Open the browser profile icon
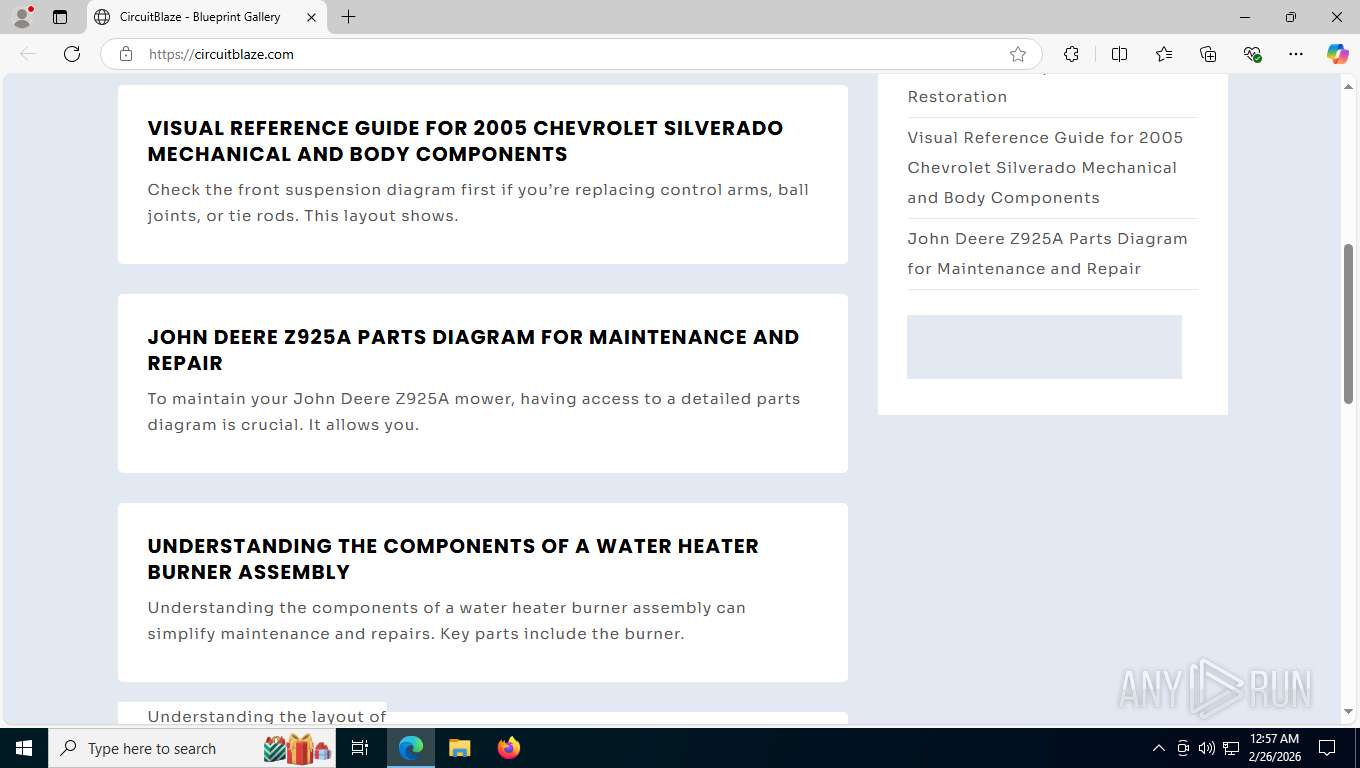This screenshot has height=768, width=1360. [22, 17]
